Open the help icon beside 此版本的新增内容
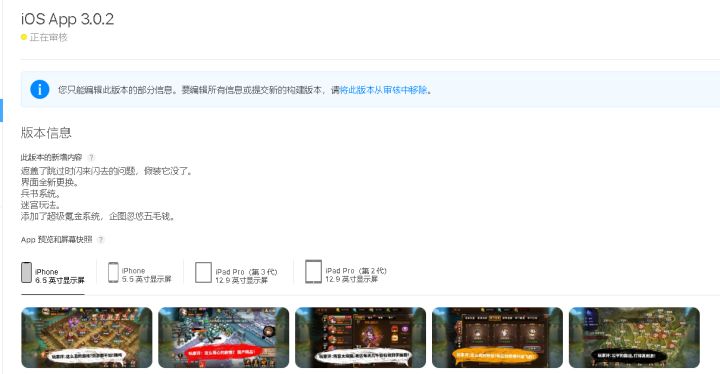The image size is (720, 374). [x=91, y=157]
